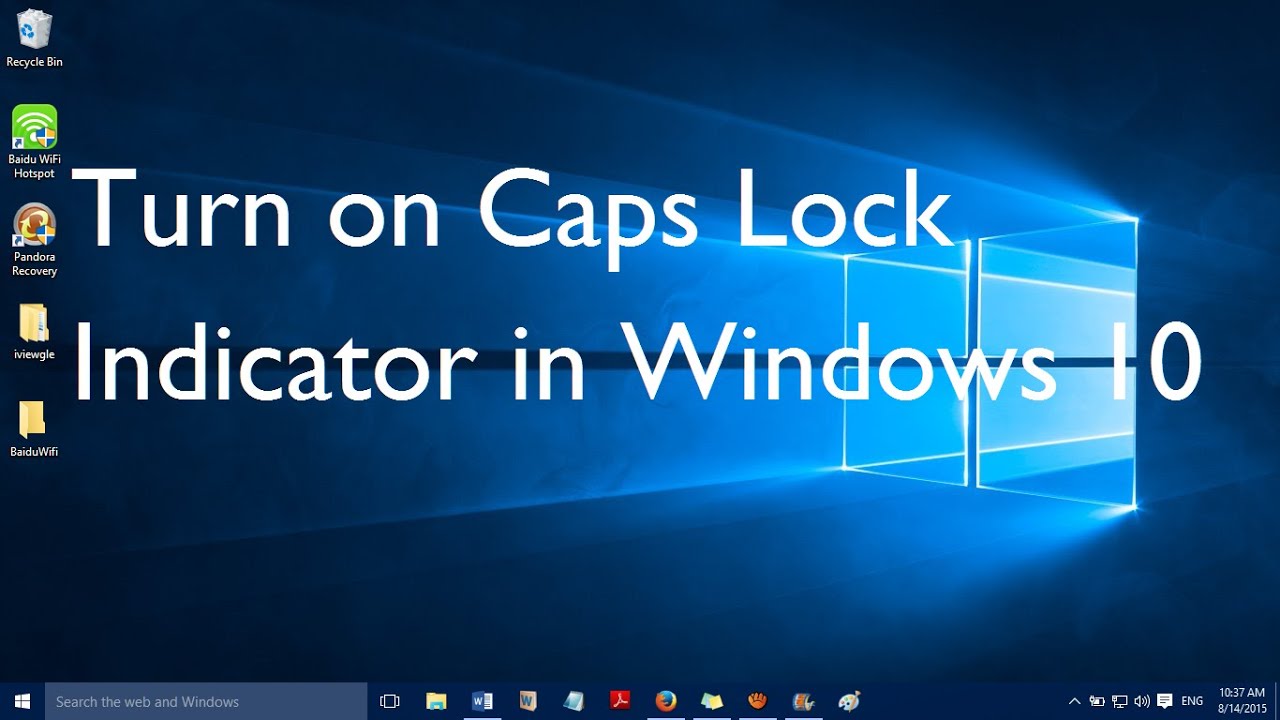The width and height of the screenshot is (1280, 720).
Task: Check network status via the tray network icon
Action: 1119,701
